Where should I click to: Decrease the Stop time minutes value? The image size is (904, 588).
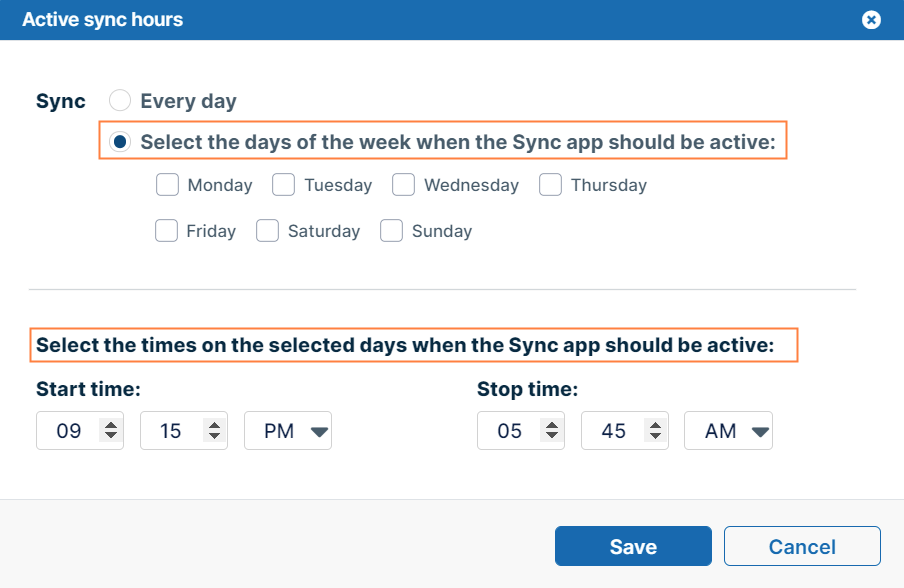click(656, 436)
